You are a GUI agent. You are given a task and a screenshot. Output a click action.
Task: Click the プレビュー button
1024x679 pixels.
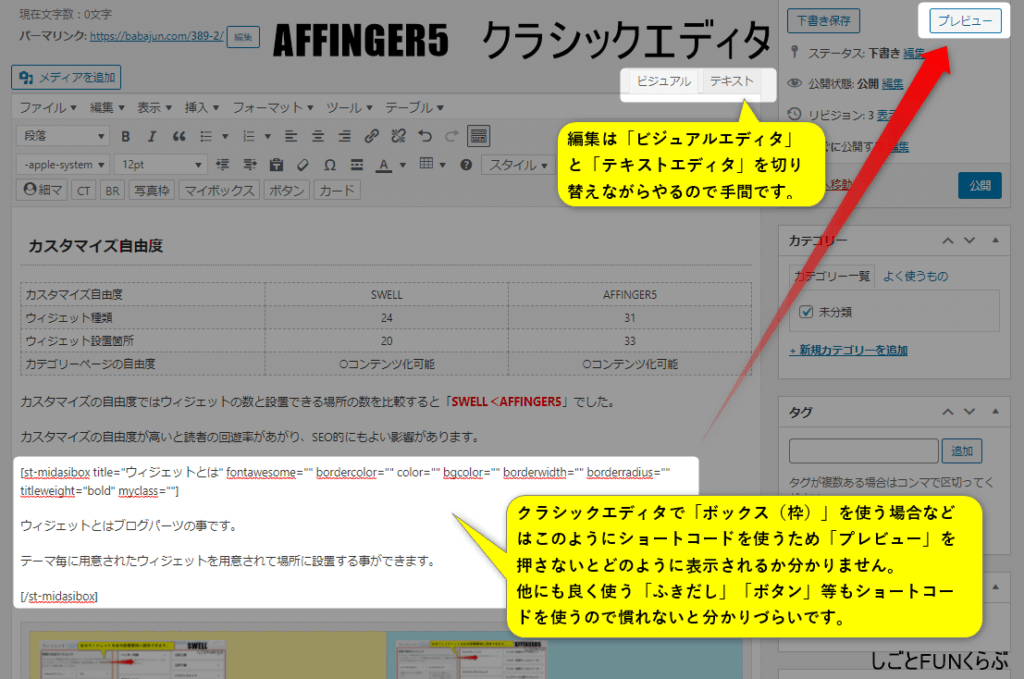point(965,21)
